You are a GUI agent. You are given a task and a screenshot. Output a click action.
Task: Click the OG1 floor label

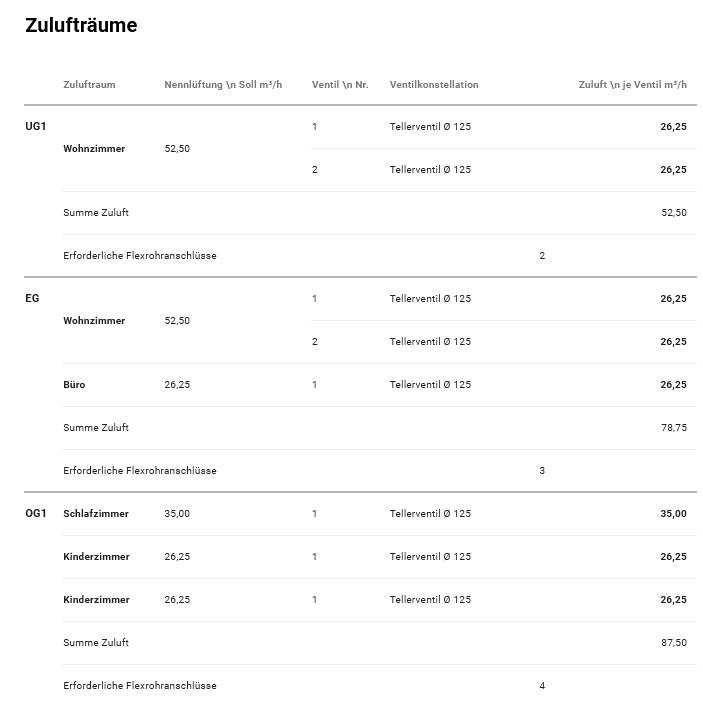tap(36, 514)
